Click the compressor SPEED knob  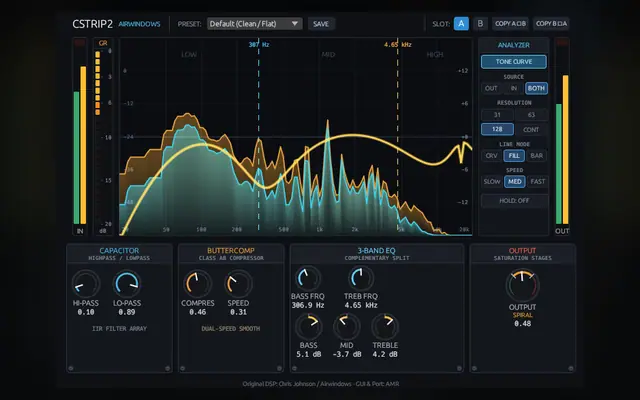tap(238, 283)
